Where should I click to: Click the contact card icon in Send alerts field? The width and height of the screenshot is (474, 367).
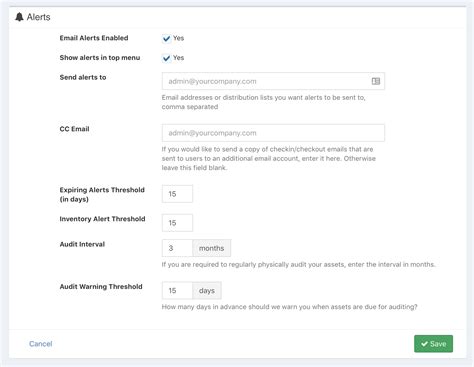click(376, 81)
